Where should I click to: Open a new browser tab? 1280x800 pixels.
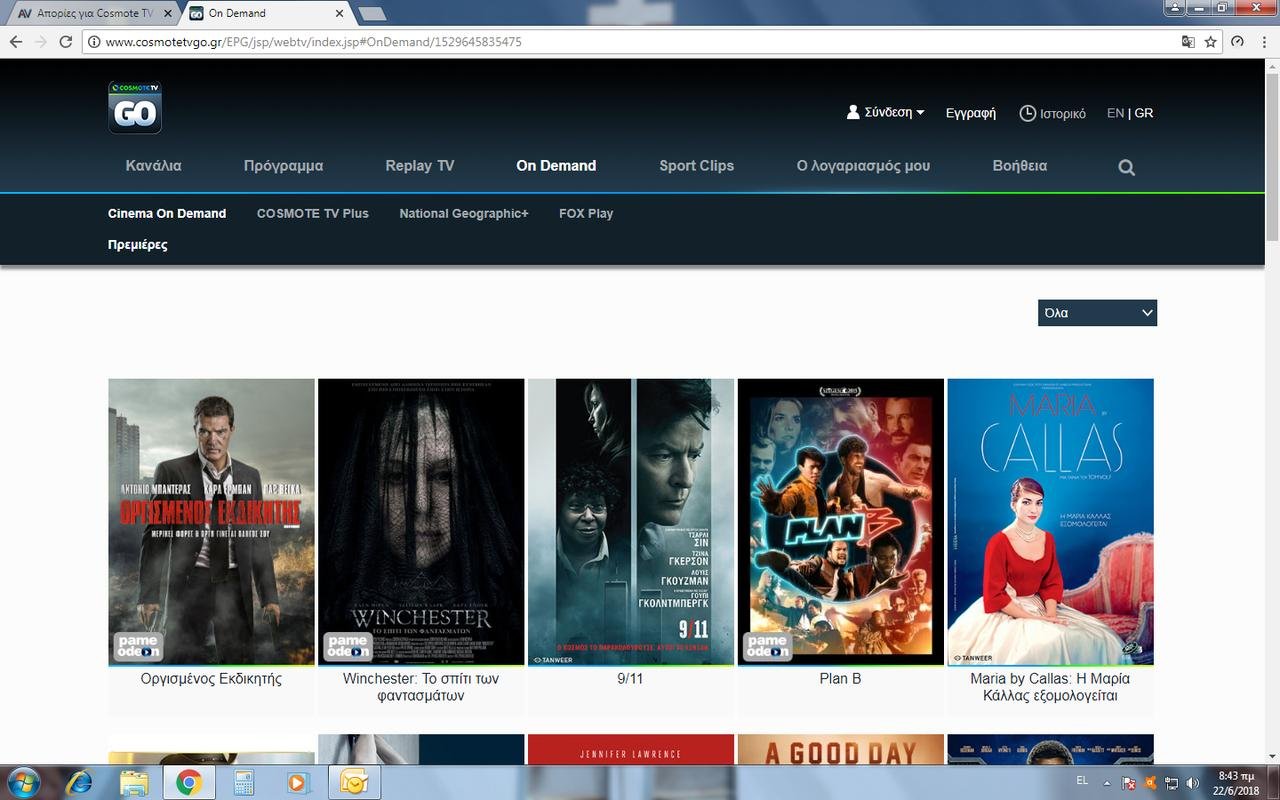(x=371, y=14)
